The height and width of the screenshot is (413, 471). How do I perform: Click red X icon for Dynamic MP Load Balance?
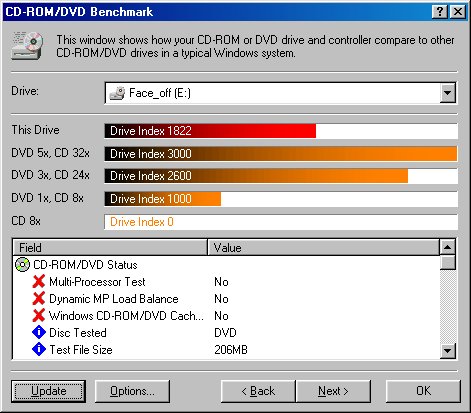click(39, 299)
